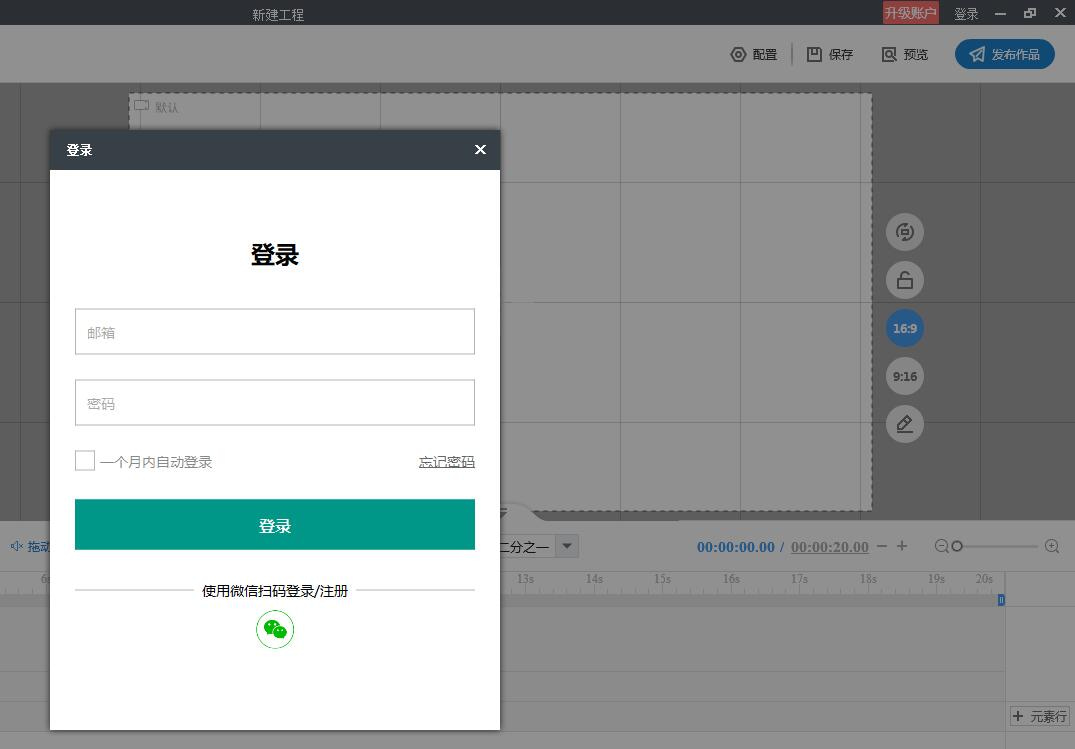Viewport: 1075px width, 749px height.
Task: Click the timeline zoom slider handle
Action: (957, 547)
